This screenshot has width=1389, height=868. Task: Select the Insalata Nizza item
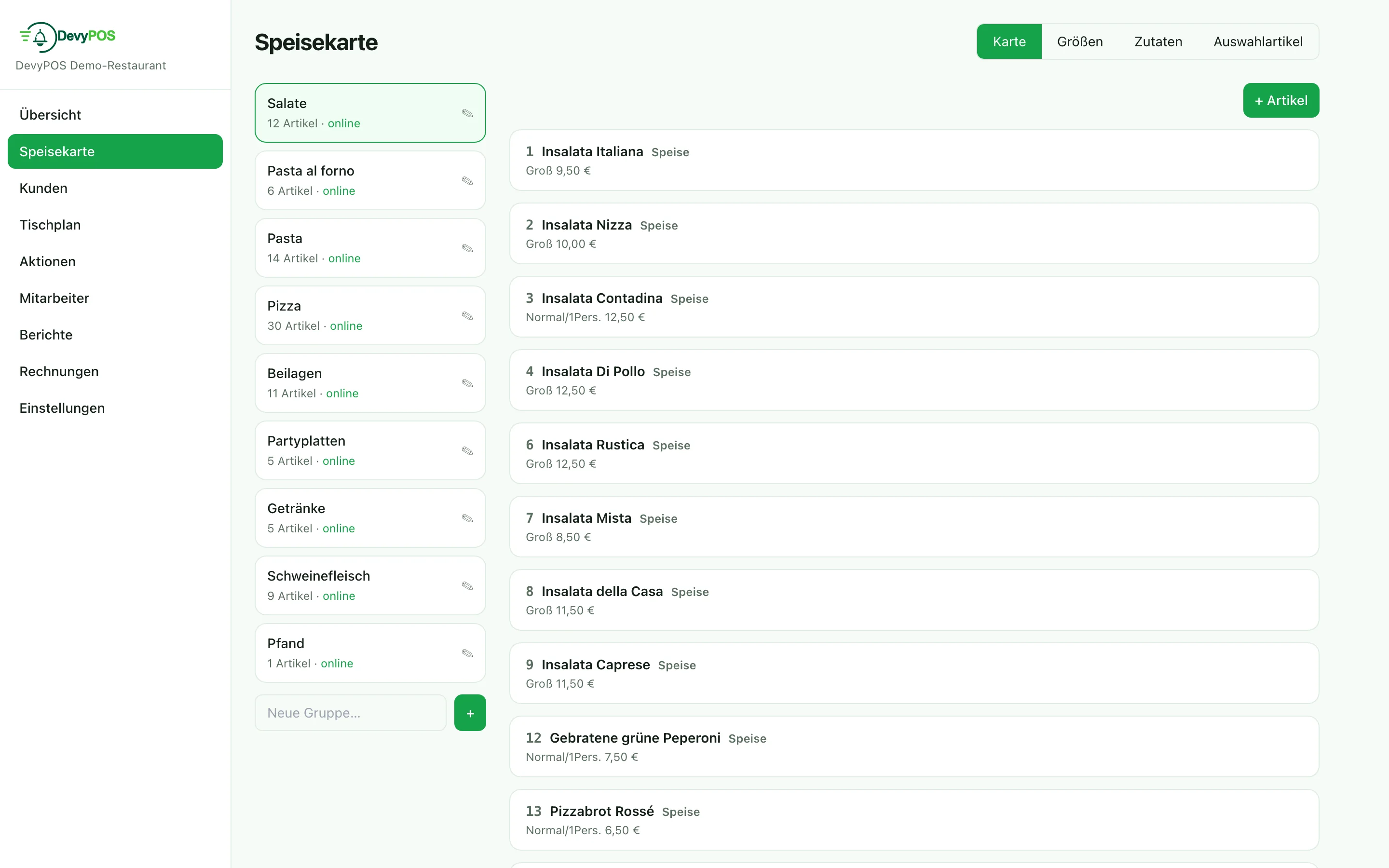tap(914, 234)
